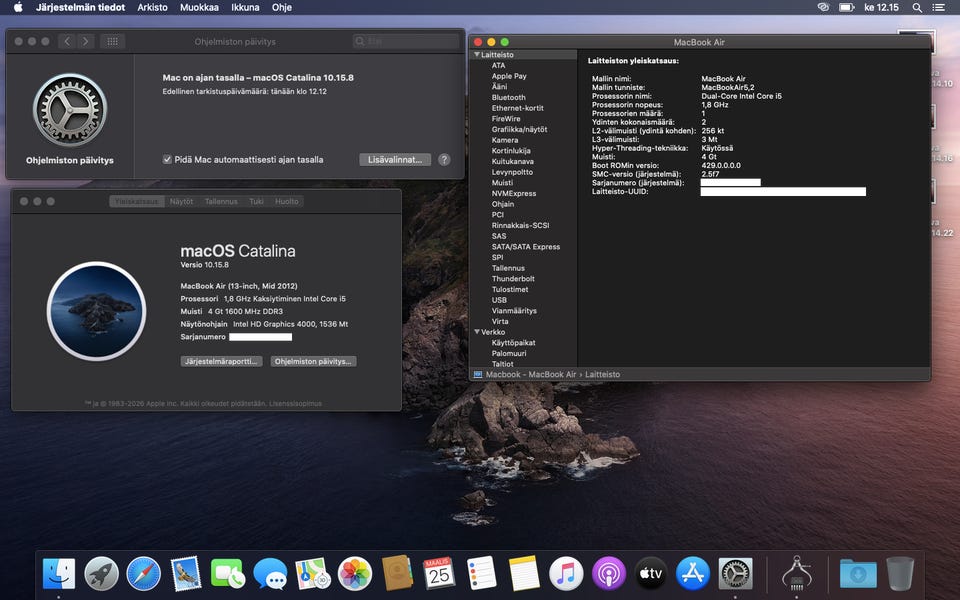
Task: Select Bluetooth in the hardware list
Action: tap(508, 98)
